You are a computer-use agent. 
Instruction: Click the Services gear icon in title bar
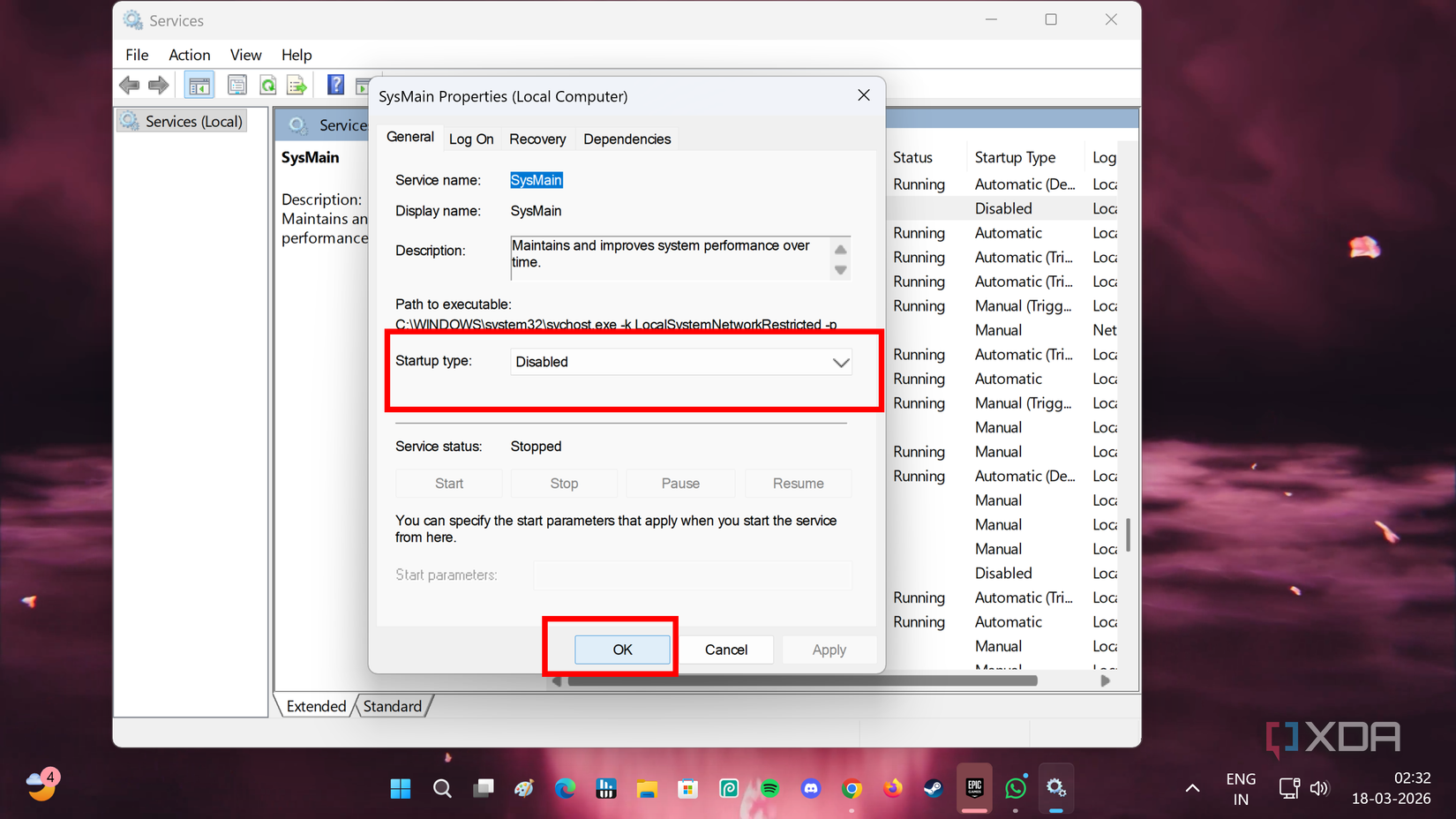coord(132,19)
